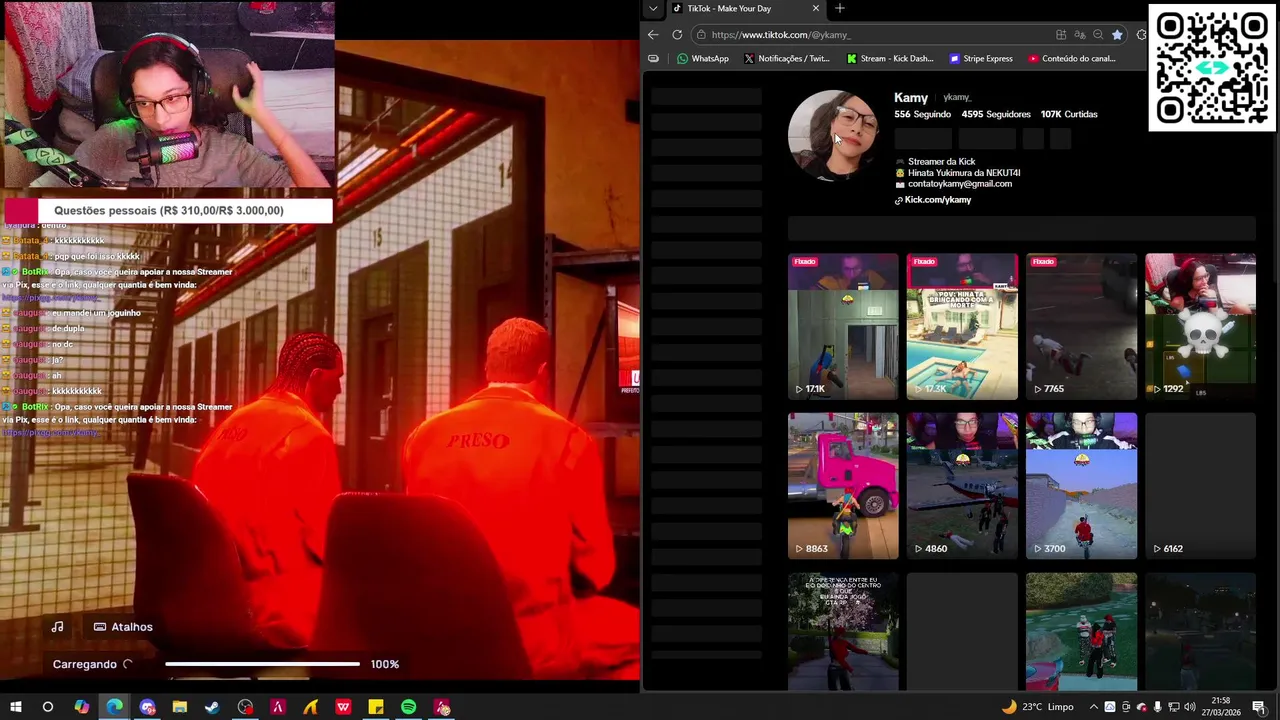View site info padlock icon
The image size is (1280, 720).
point(701,35)
